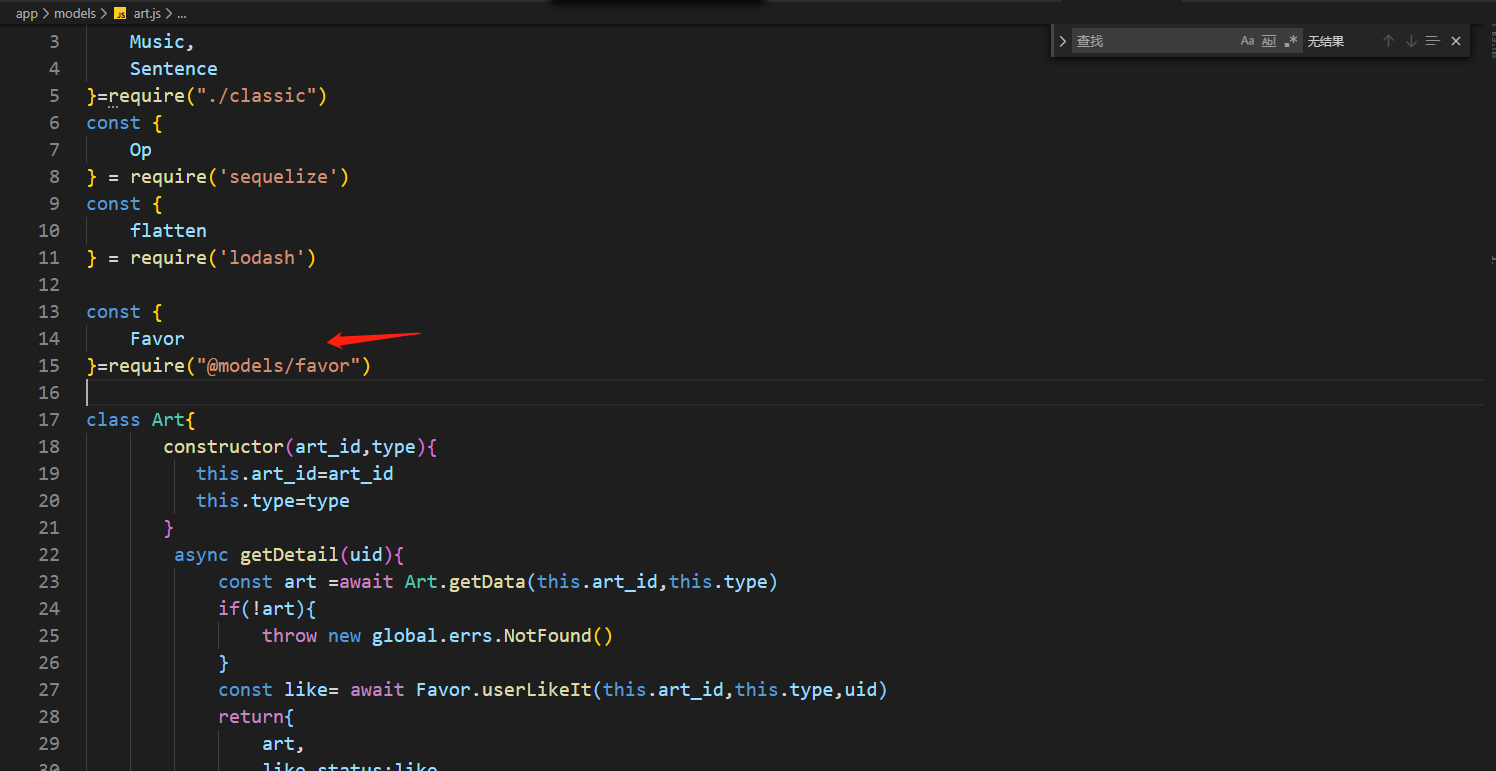Click the "./classic" string on line 5
The height and width of the screenshot is (771, 1496).
pyautogui.click(x=257, y=95)
